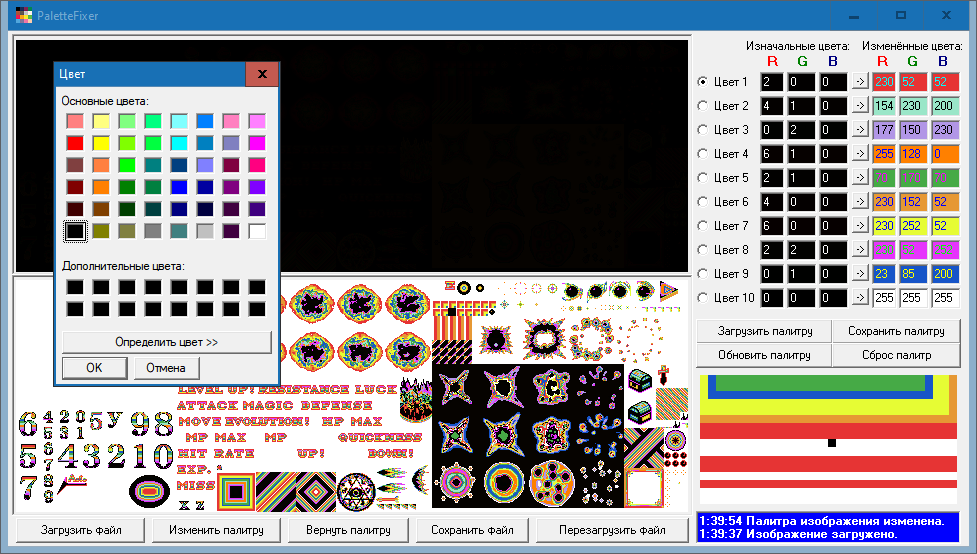Click Вернуть палитру button
977x554 pixels.
tap(348, 530)
